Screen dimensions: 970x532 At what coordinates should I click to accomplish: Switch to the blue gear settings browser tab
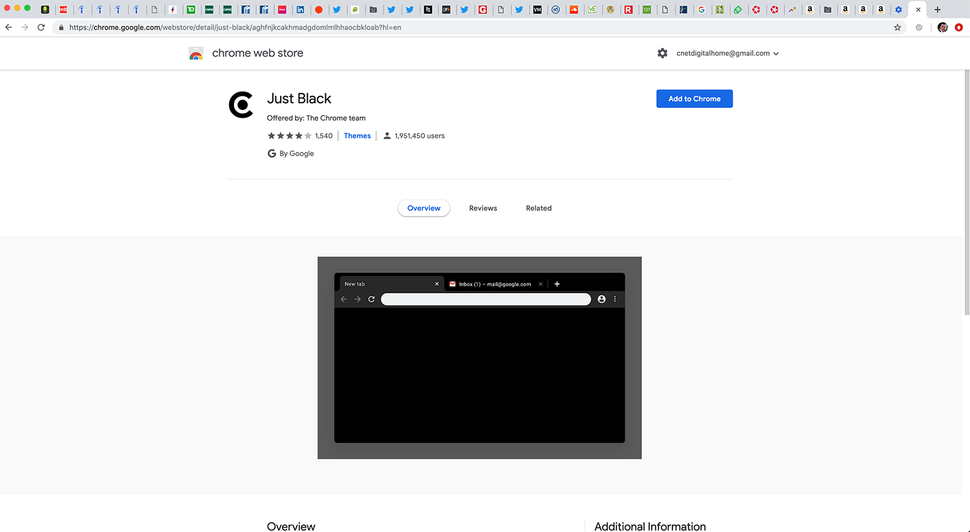[x=898, y=9]
